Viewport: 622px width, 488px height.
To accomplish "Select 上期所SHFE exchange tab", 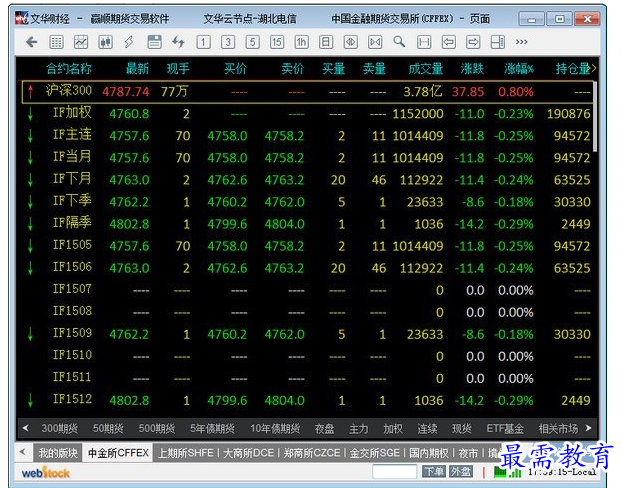I will [x=186, y=453].
